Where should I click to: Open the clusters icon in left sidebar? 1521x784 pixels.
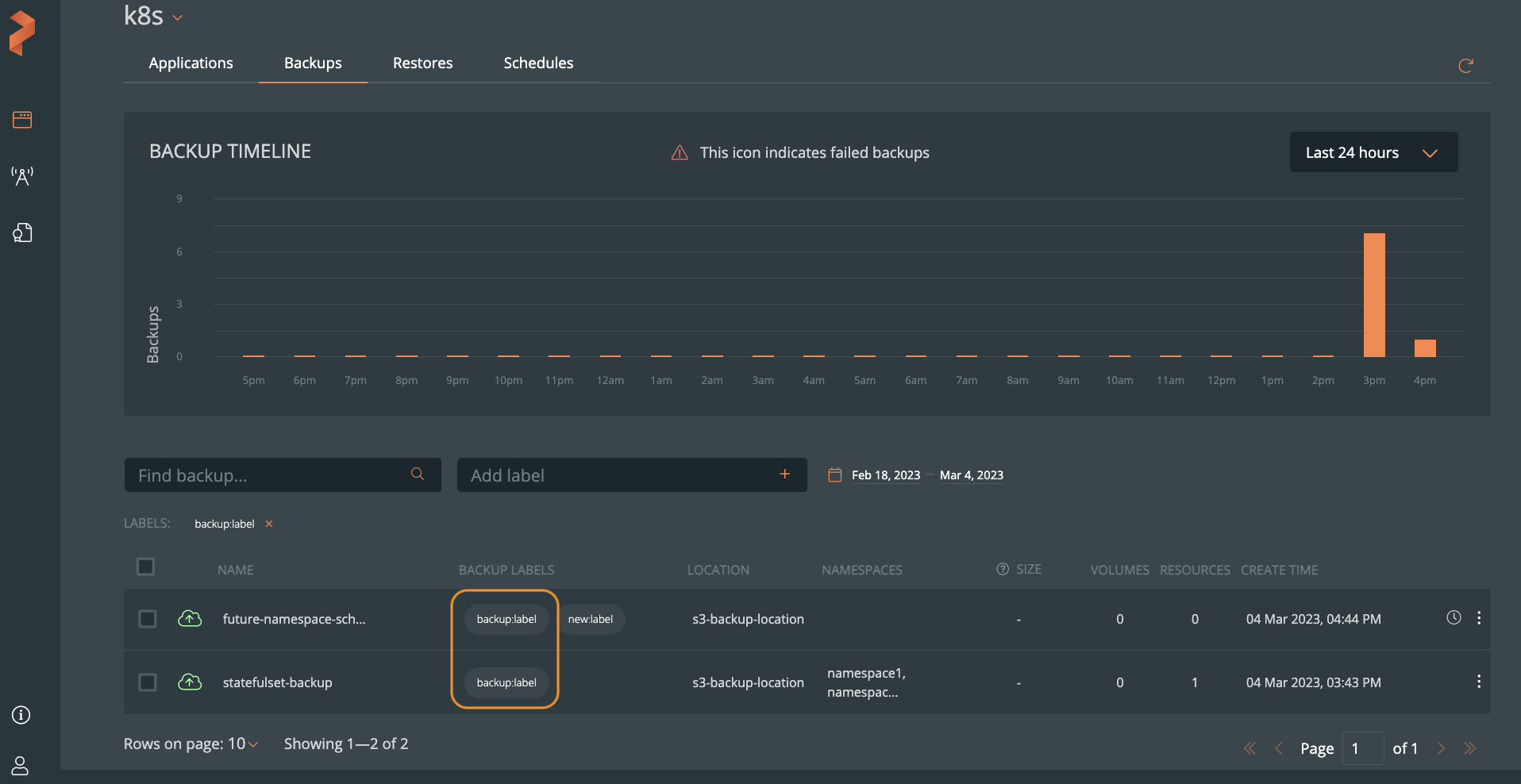tap(22, 120)
